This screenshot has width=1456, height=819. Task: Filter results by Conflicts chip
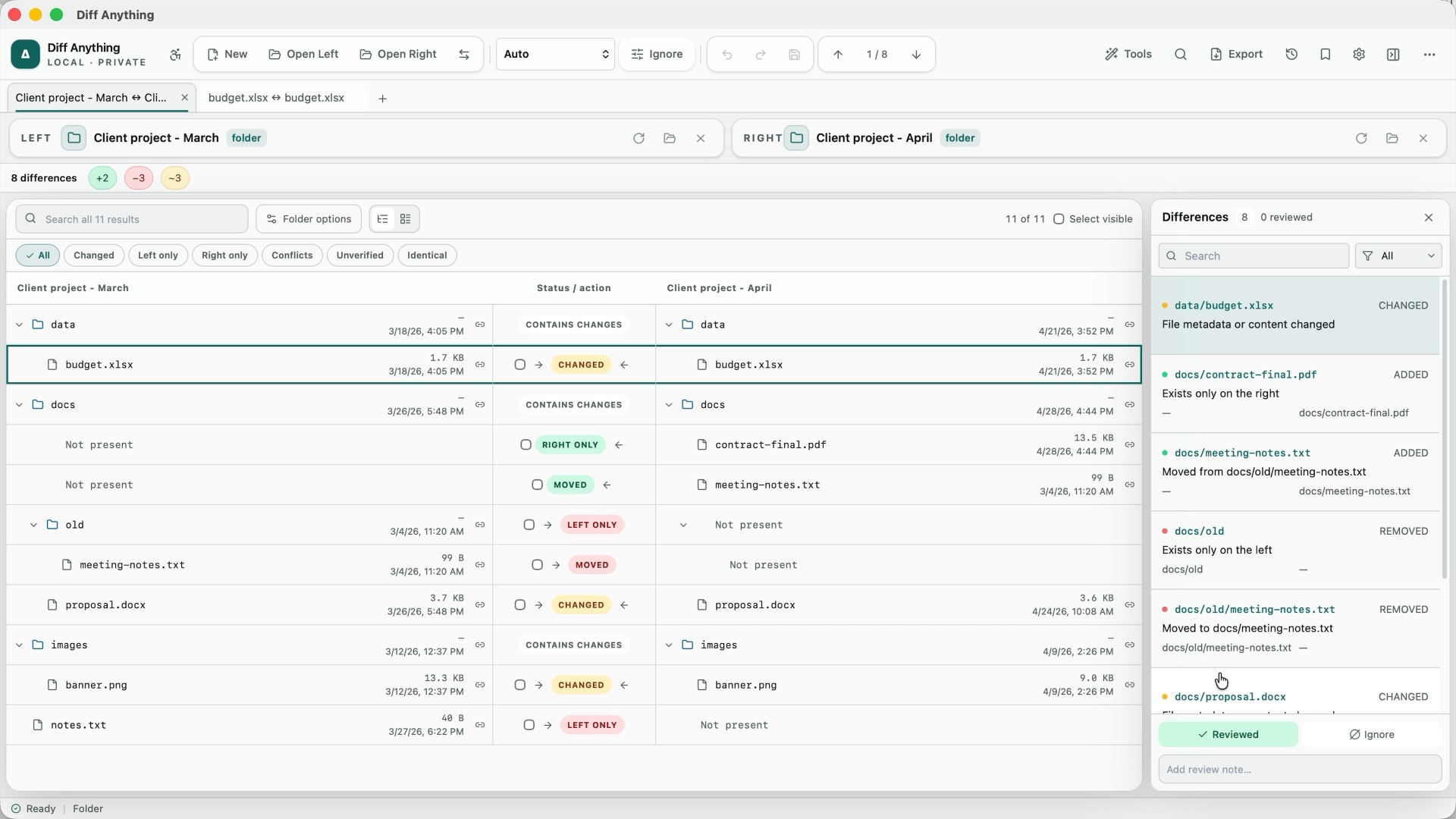(292, 256)
